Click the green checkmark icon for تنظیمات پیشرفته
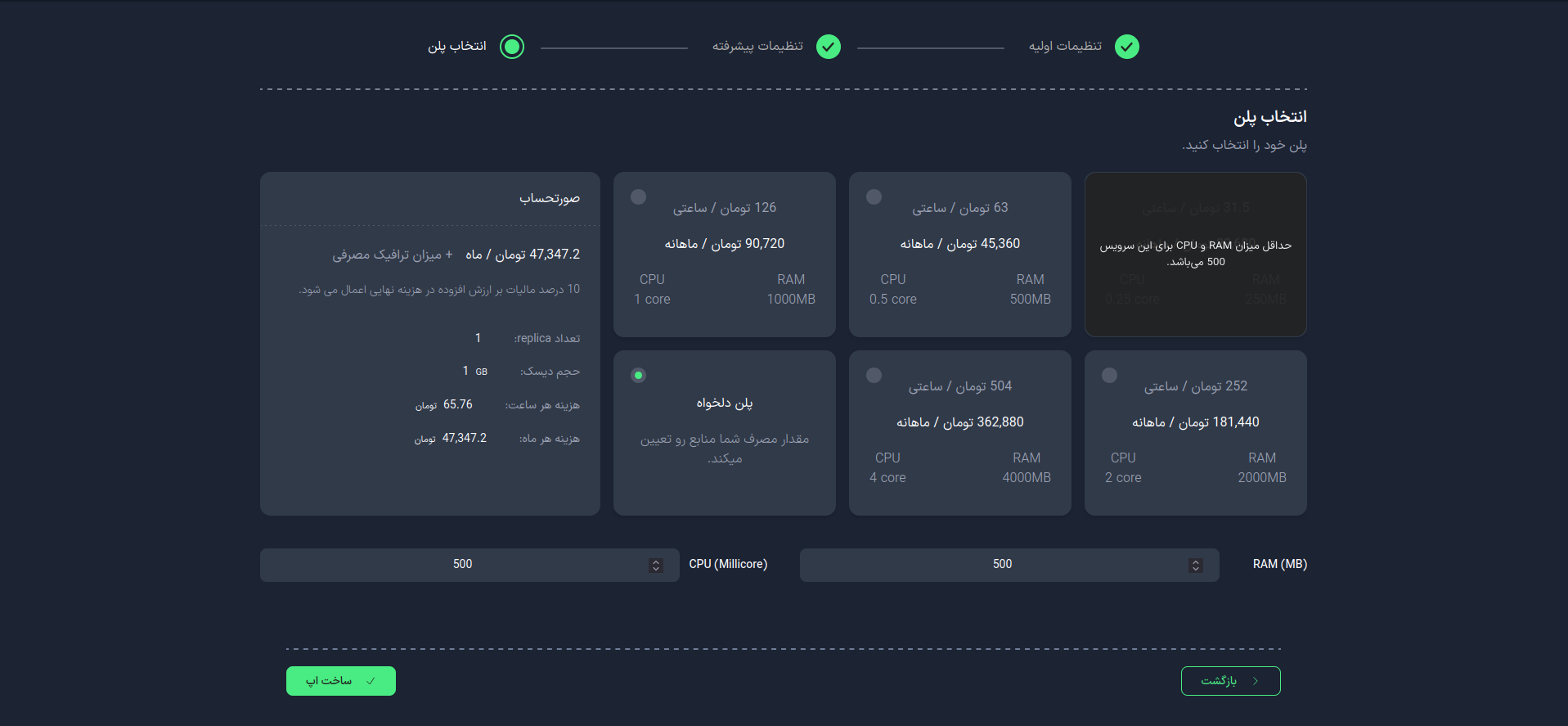The image size is (1568, 726). point(828,47)
